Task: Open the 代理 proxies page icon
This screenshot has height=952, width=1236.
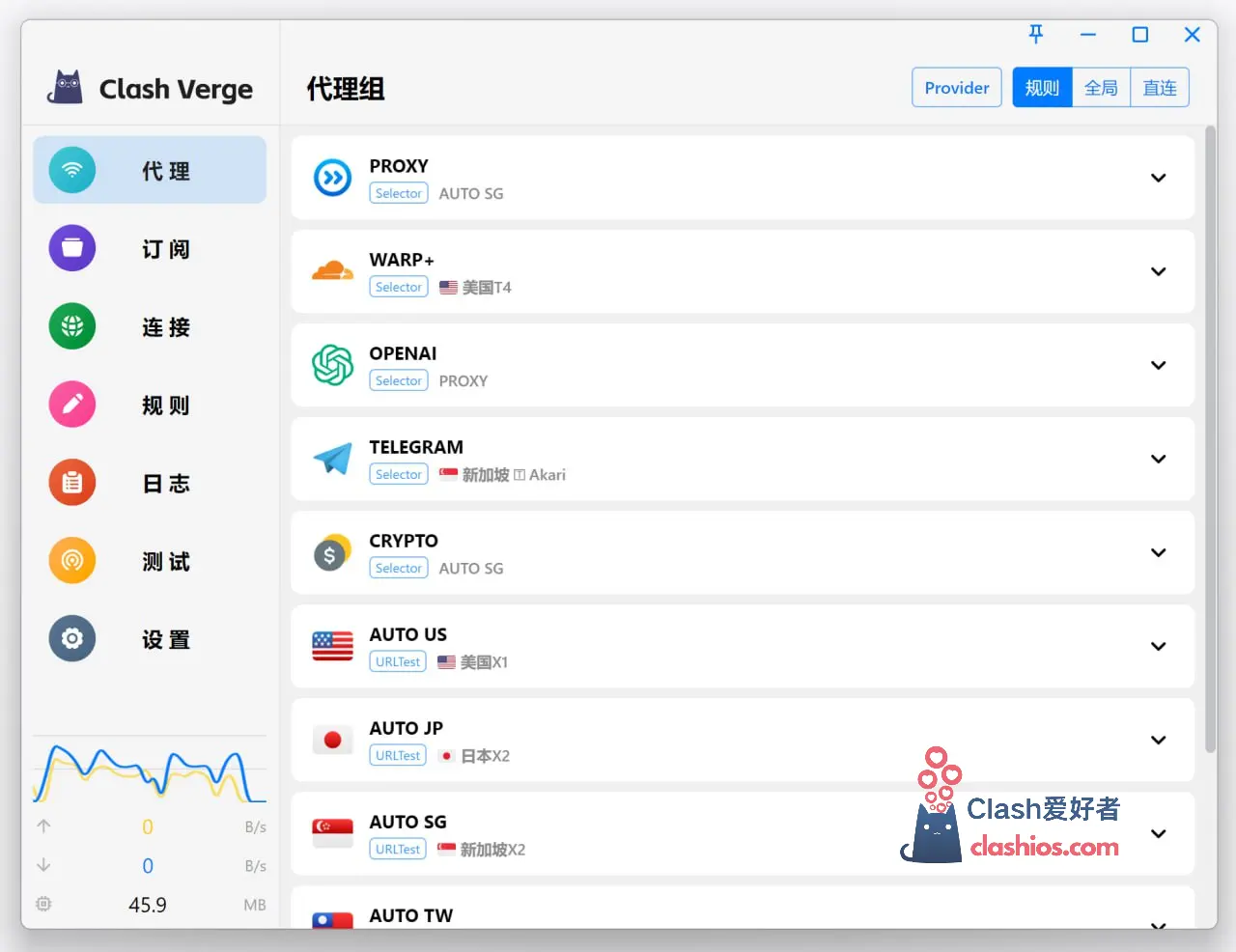Action: tap(72, 171)
